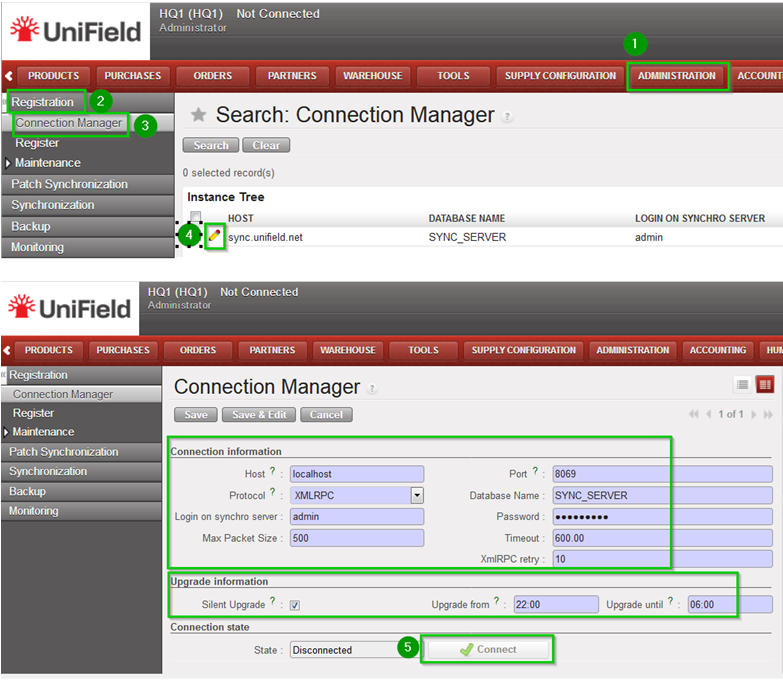
Task: Click the Clear button under search title
Action: tap(266, 145)
